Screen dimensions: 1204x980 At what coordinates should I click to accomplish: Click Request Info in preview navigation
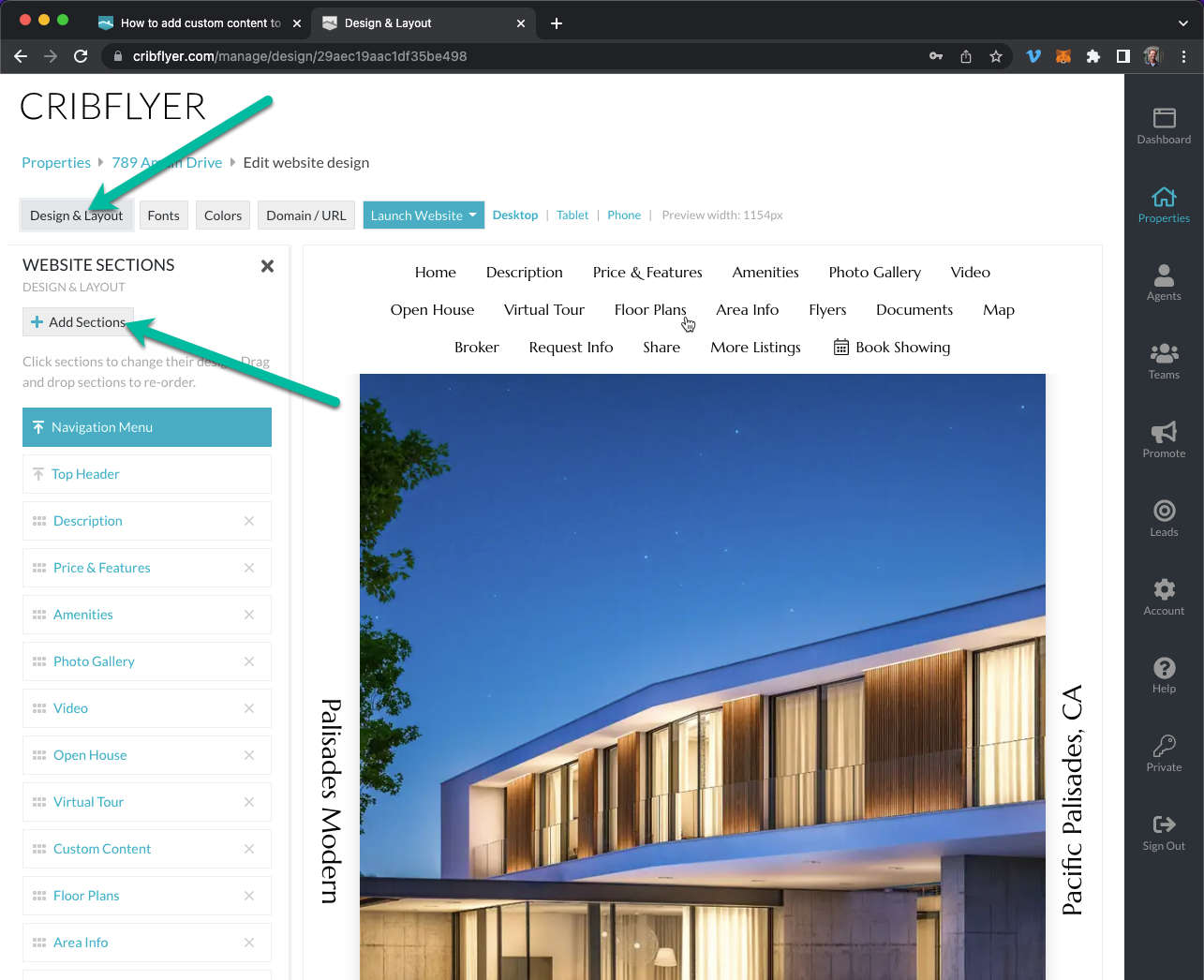click(571, 348)
